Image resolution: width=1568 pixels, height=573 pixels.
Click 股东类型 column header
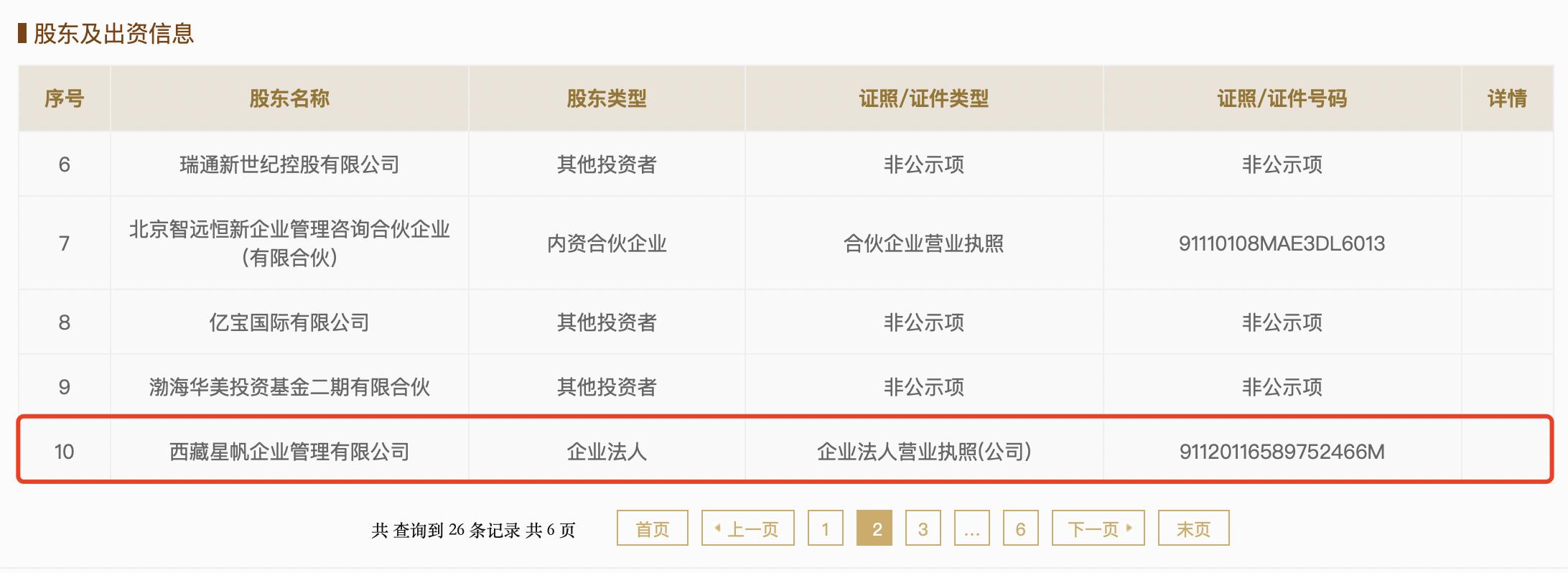point(607,98)
